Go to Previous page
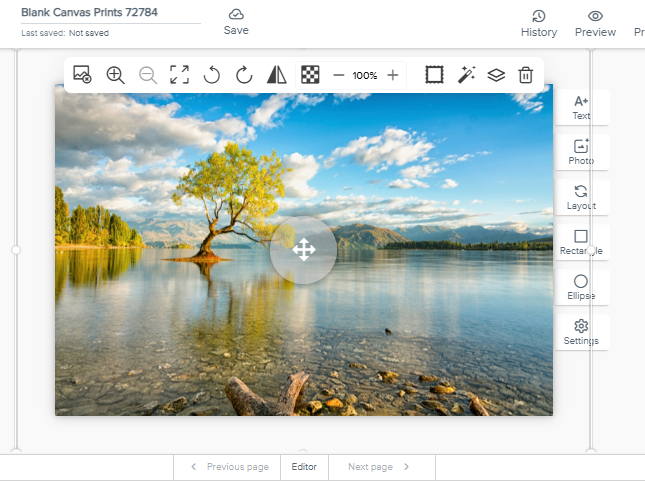Viewport: 645px width, 481px height. click(227, 467)
